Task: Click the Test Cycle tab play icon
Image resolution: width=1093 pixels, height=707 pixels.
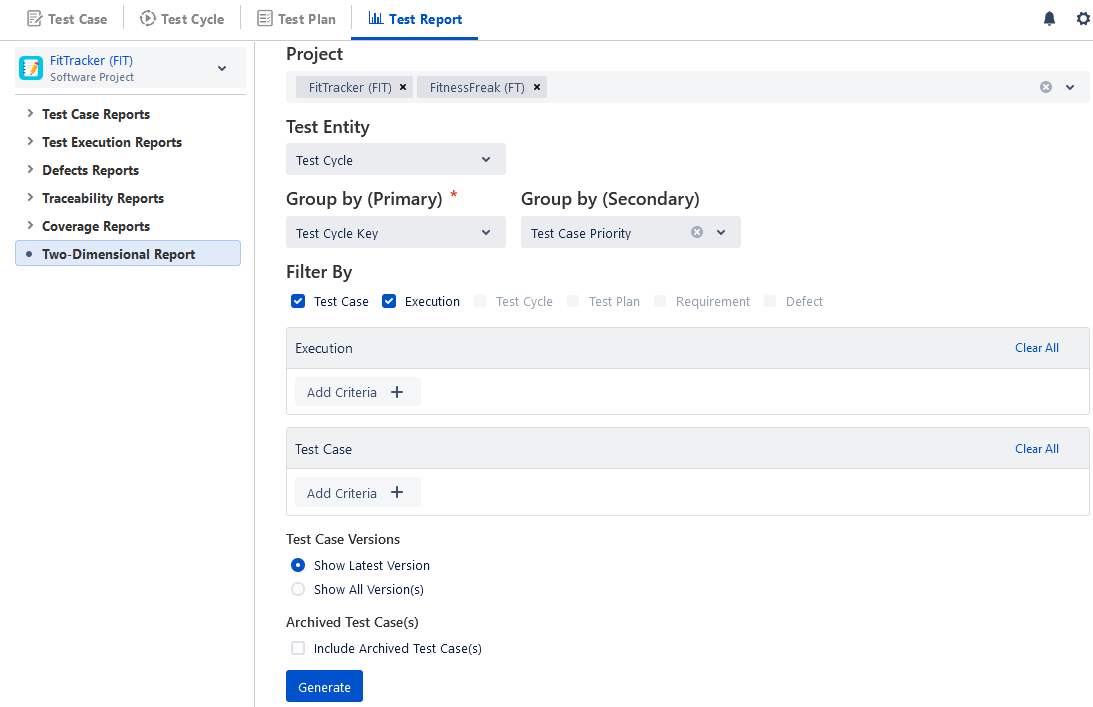Action: [147, 19]
